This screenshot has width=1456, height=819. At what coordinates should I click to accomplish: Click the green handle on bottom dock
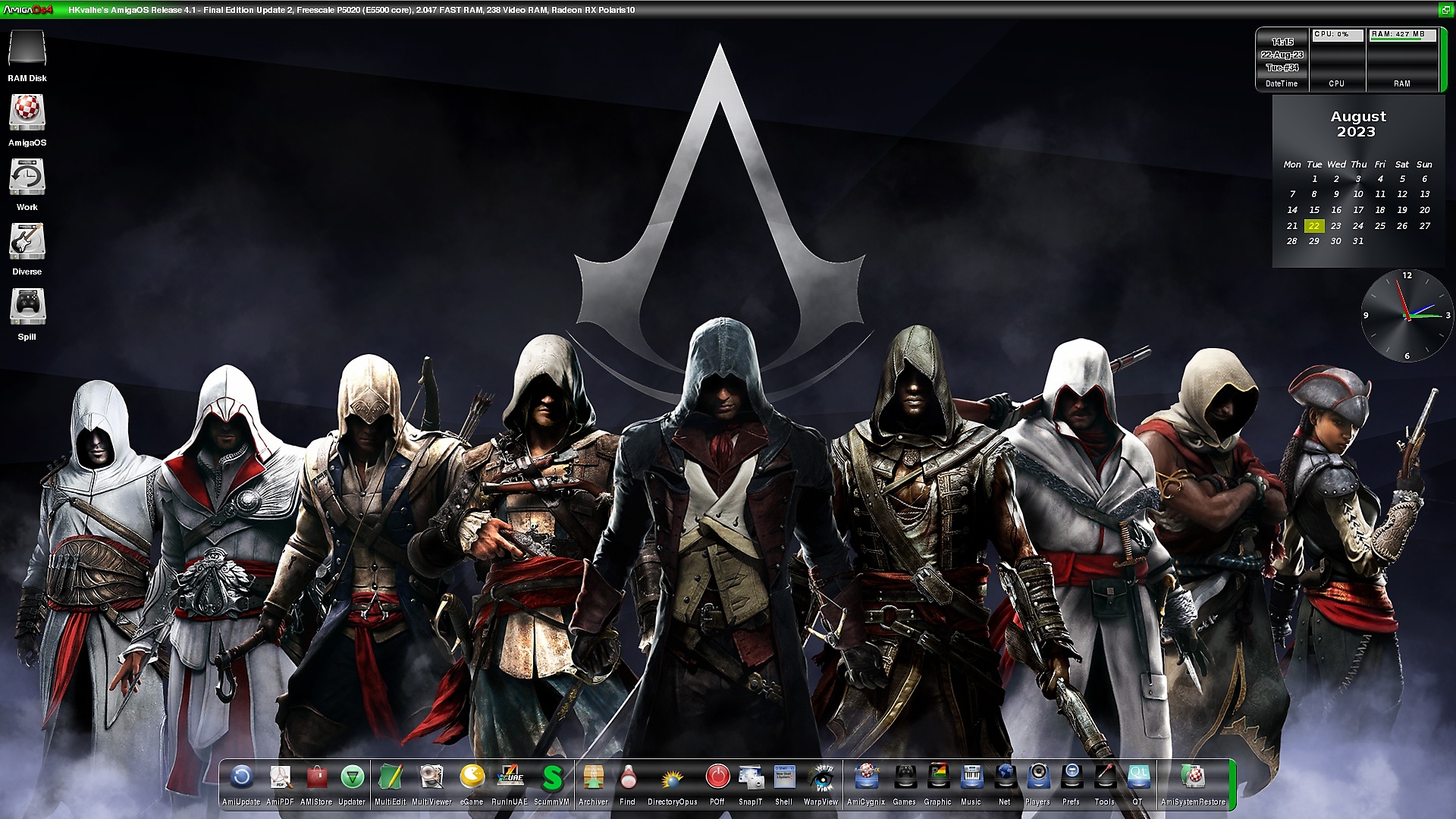tap(1232, 784)
